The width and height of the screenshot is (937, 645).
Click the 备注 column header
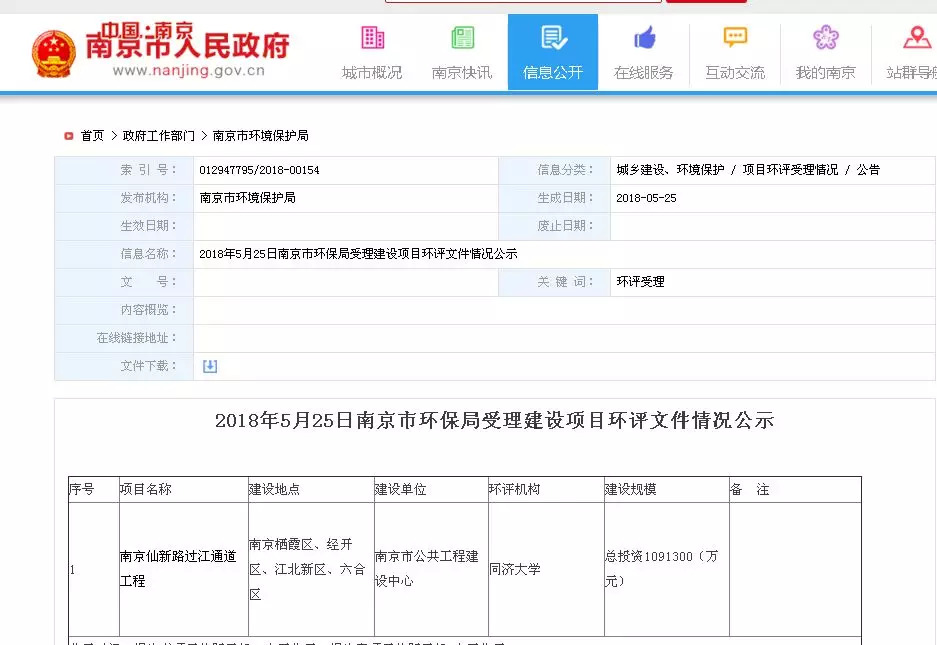pyautogui.click(x=749, y=490)
